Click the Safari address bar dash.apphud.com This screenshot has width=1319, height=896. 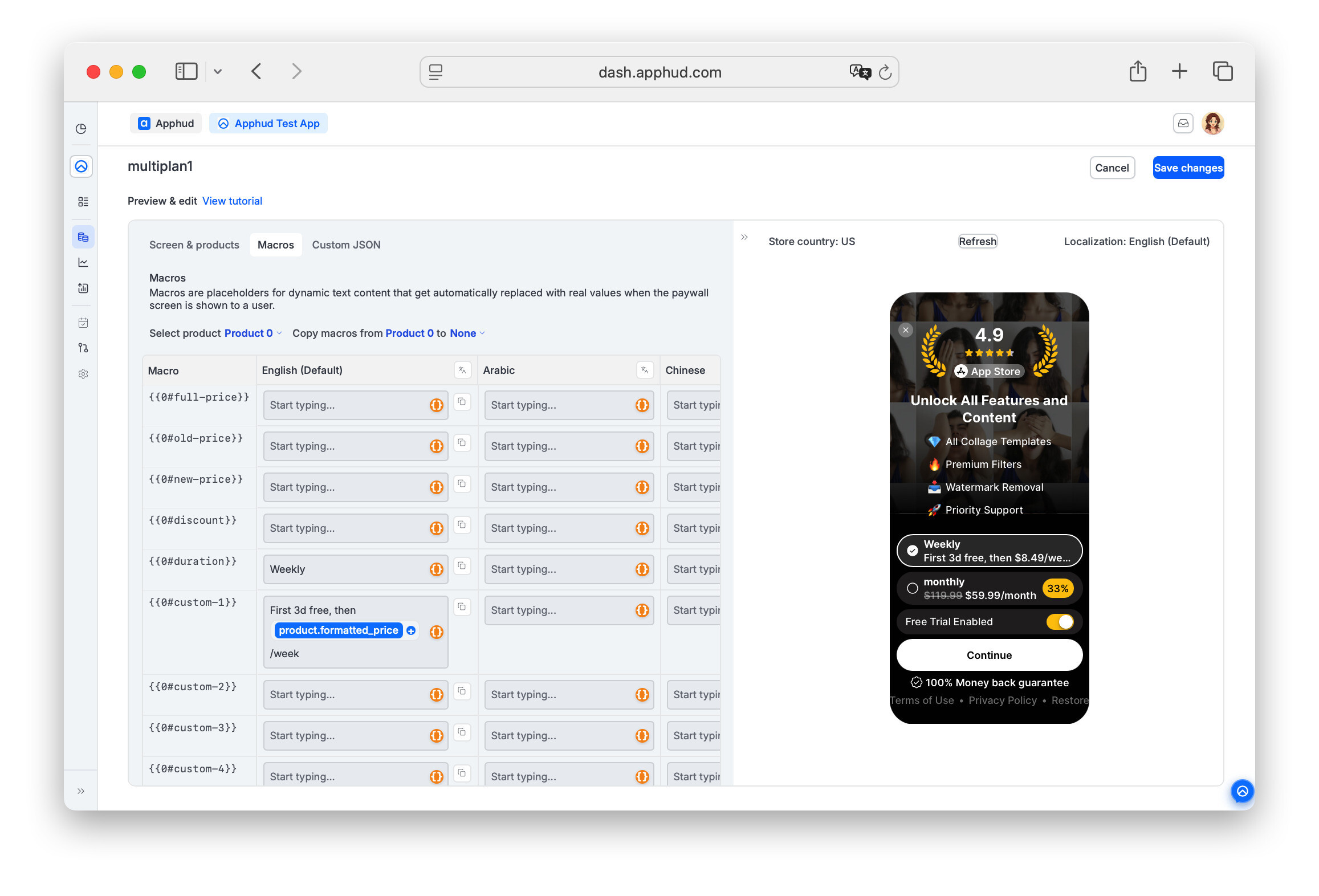[x=659, y=72]
